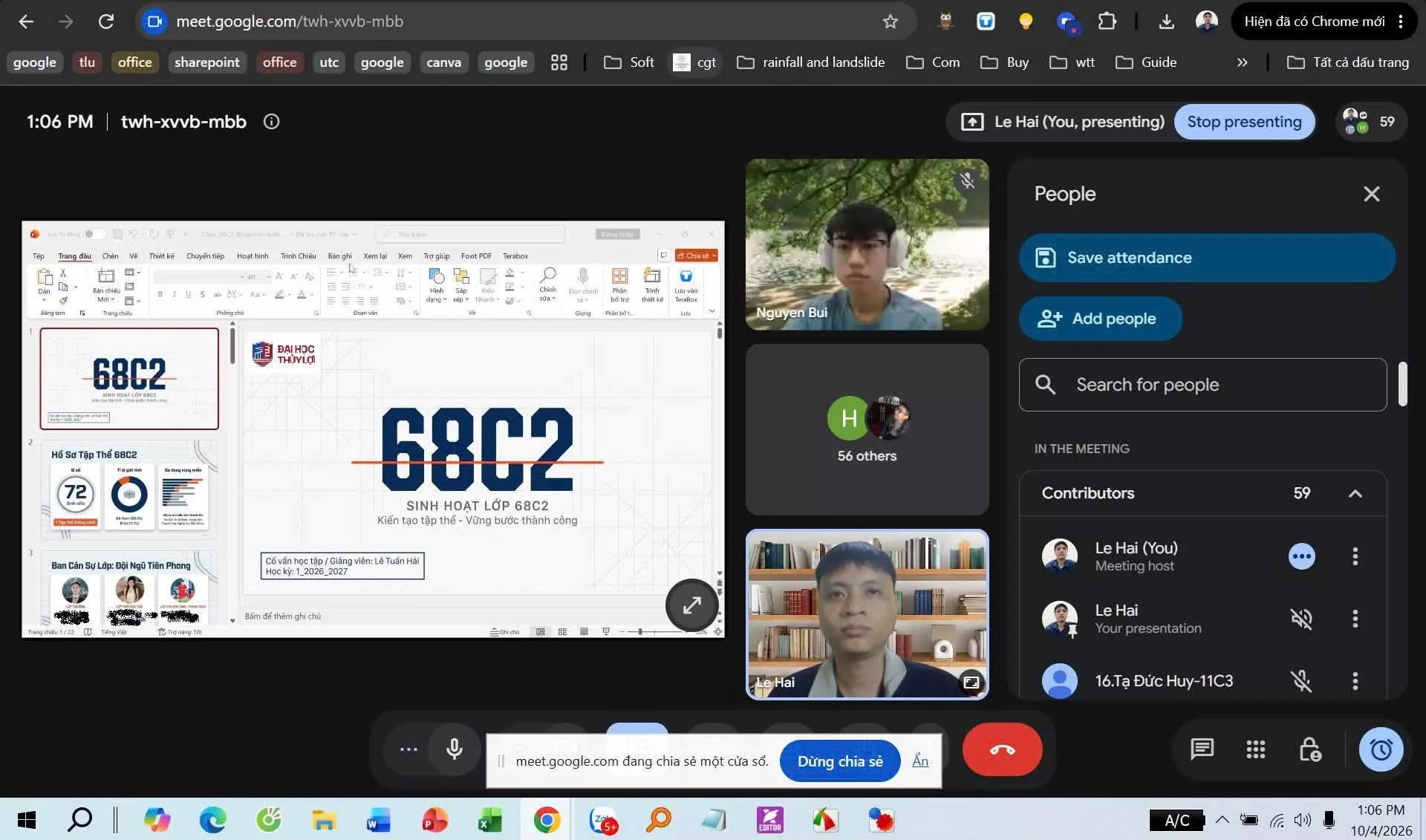Expand the shared presentation to fullscreen
Viewport: 1426px width, 840px height.
pyautogui.click(x=691, y=605)
